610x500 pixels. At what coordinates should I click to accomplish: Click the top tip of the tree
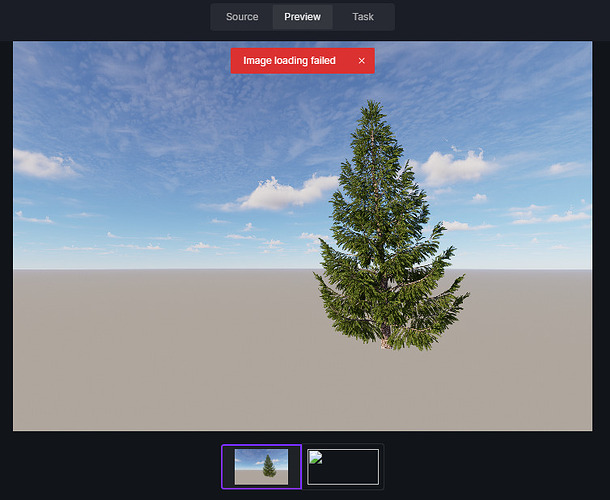pyautogui.click(x=372, y=103)
